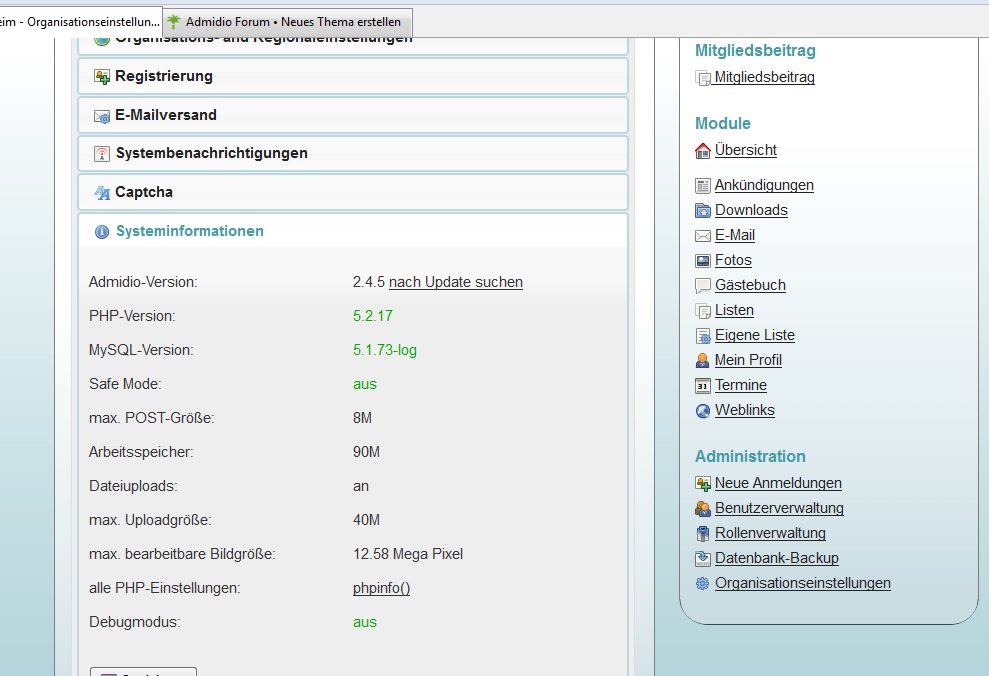Click the Termine calendar icon
The height and width of the screenshot is (676, 989).
pos(703,386)
